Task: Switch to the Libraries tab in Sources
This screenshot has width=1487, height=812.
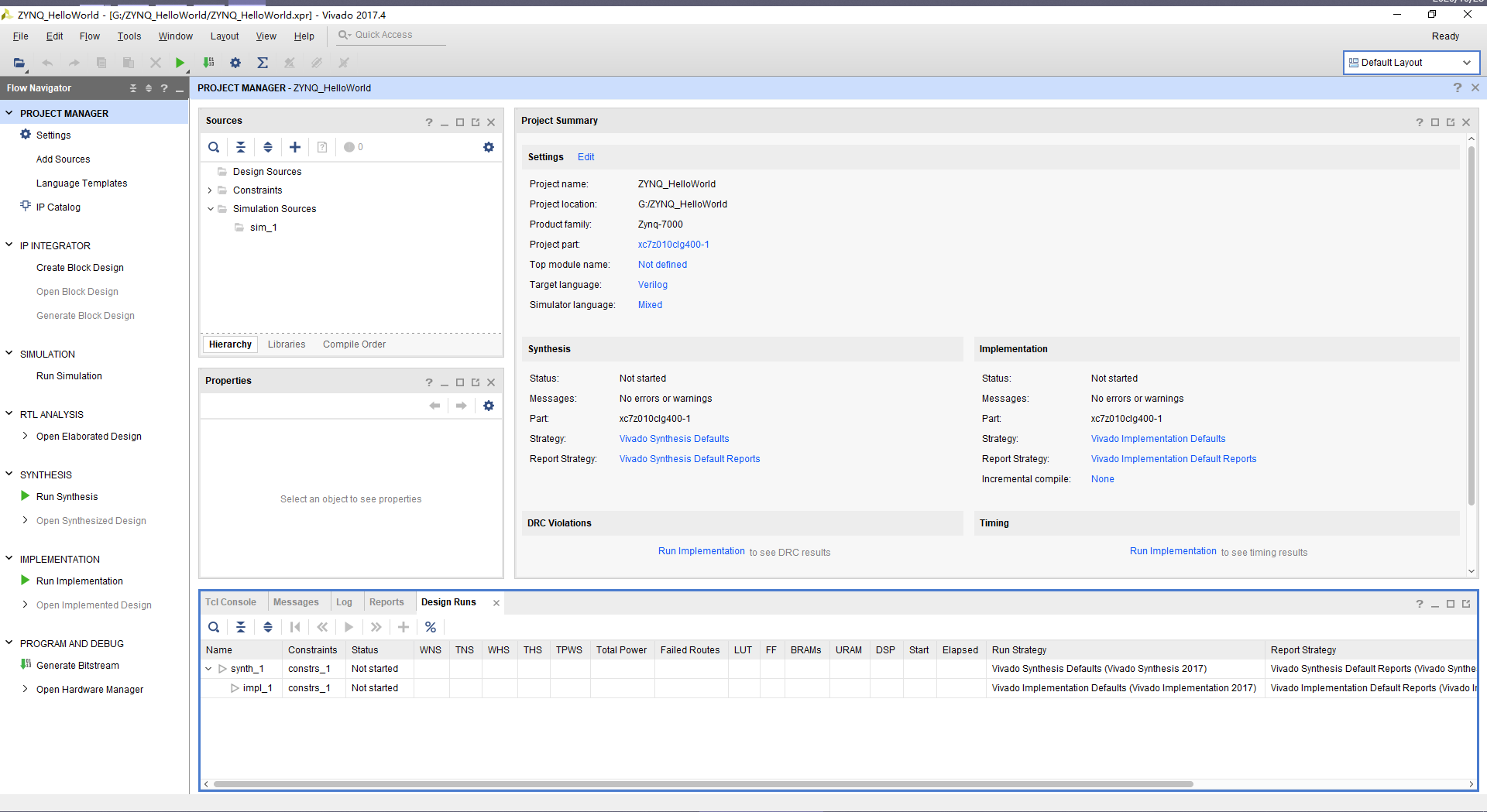Action: coord(287,344)
